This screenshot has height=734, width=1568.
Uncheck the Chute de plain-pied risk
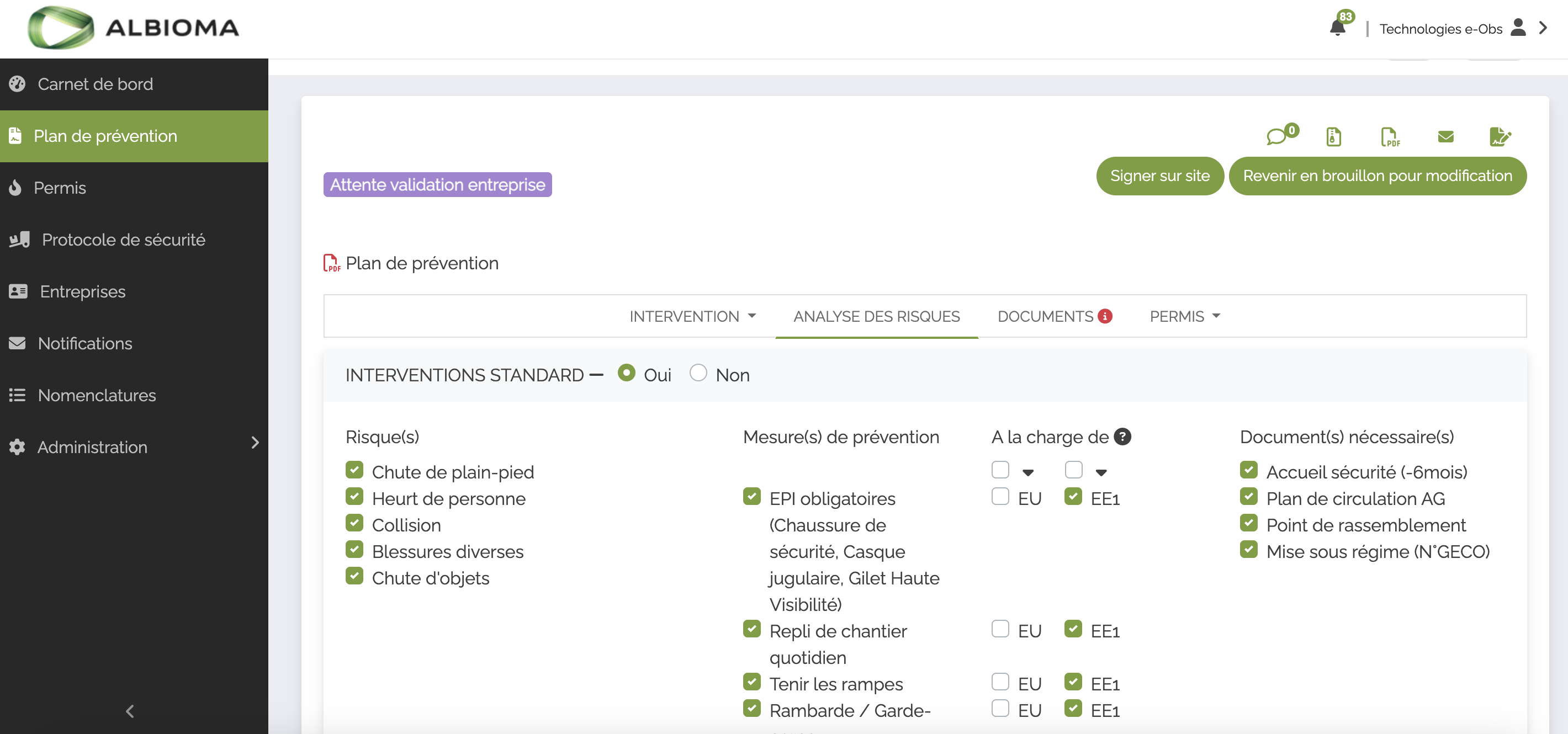click(x=355, y=470)
